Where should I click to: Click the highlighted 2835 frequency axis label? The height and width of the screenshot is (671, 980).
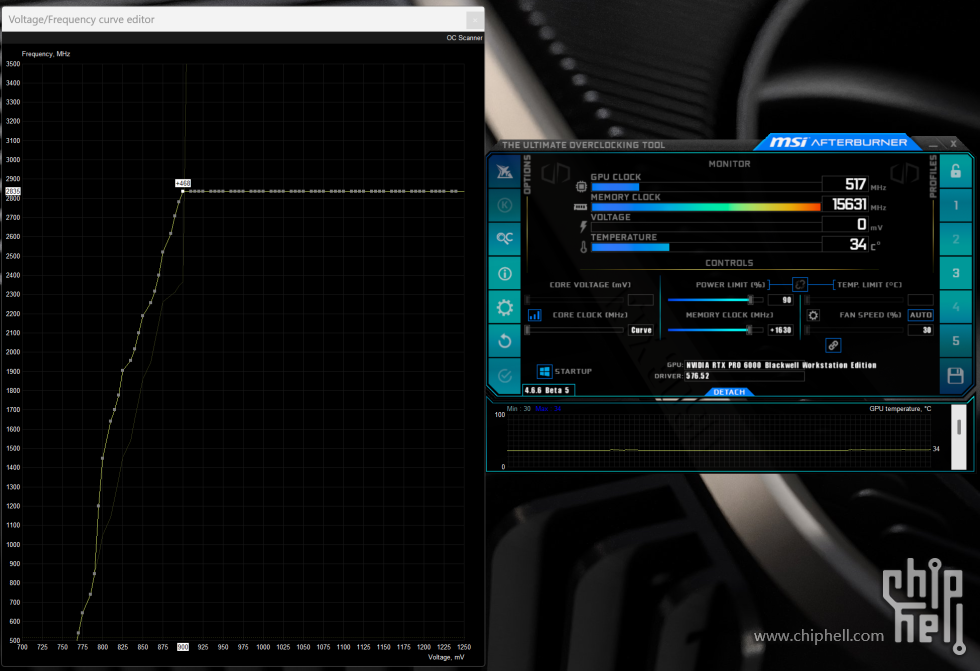click(12, 191)
